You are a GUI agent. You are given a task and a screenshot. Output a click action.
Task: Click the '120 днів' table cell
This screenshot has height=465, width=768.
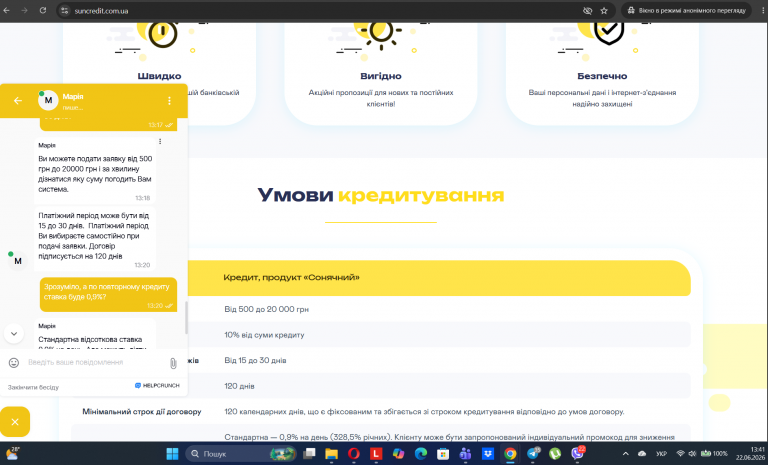coord(239,386)
